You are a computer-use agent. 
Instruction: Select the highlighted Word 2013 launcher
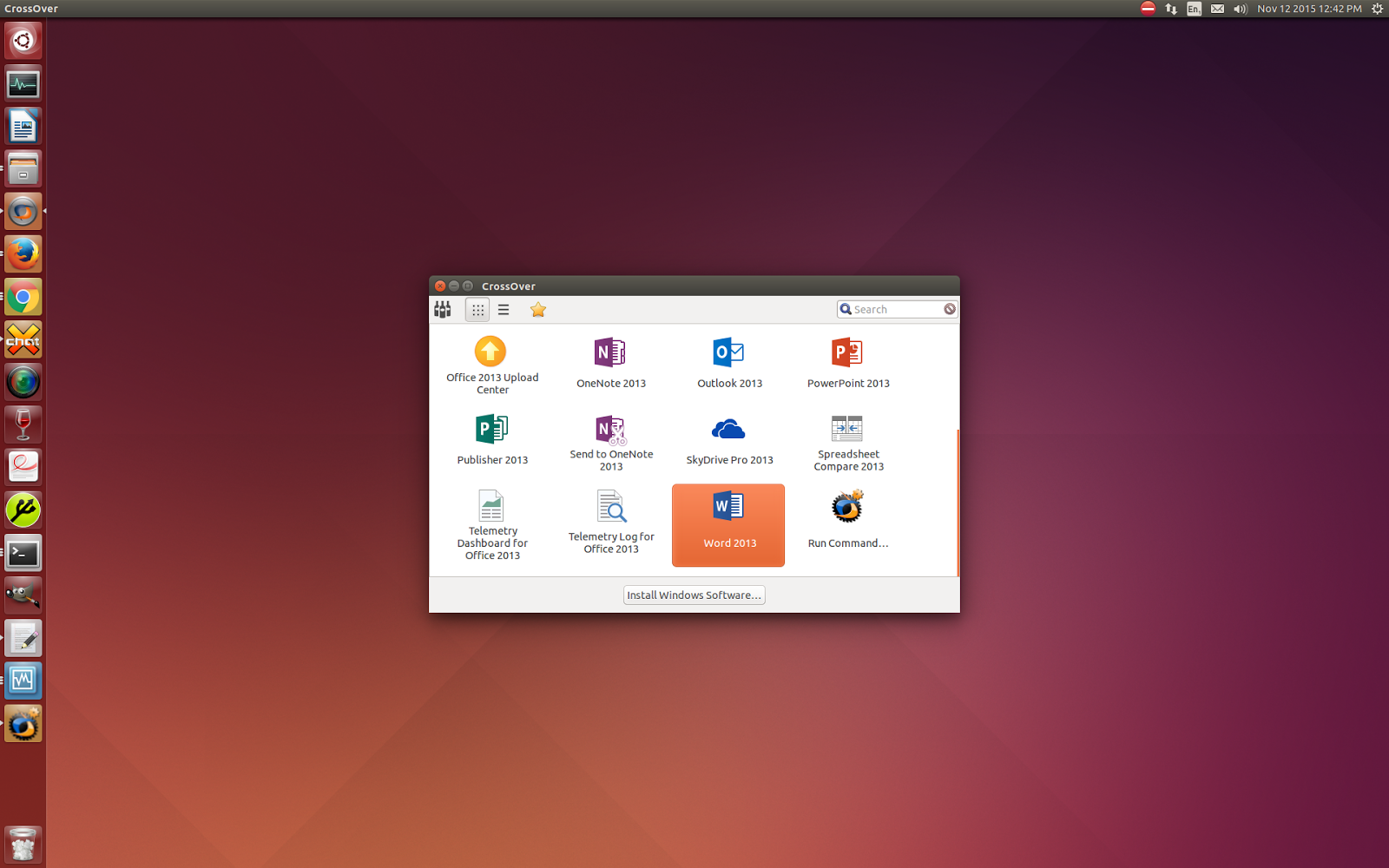point(728,525)
